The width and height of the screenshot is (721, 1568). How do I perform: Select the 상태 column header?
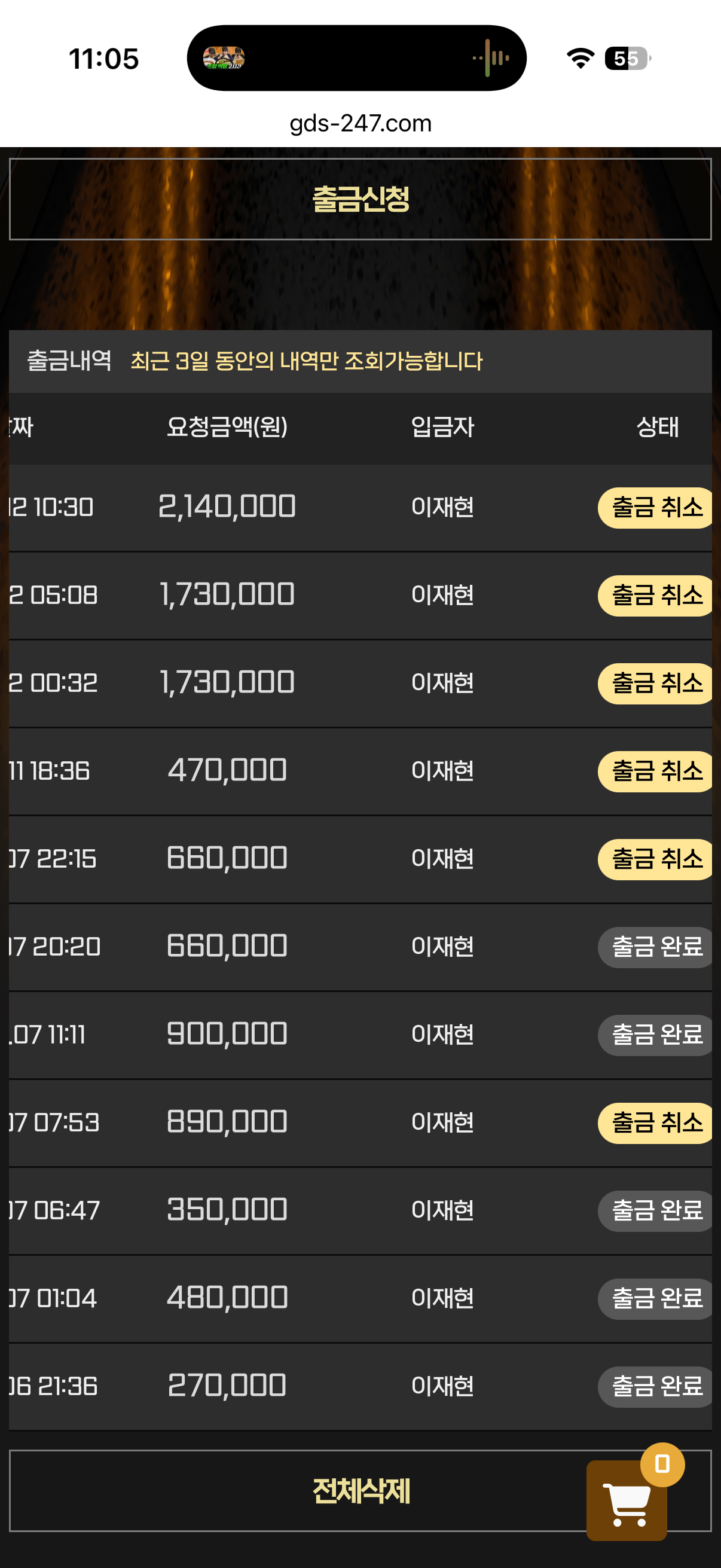(657, 427)
